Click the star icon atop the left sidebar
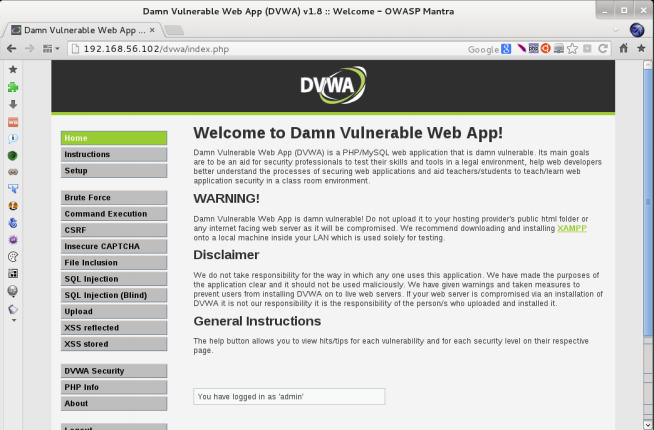This screenshot has width=654, height=430. (x=13, y=70)
